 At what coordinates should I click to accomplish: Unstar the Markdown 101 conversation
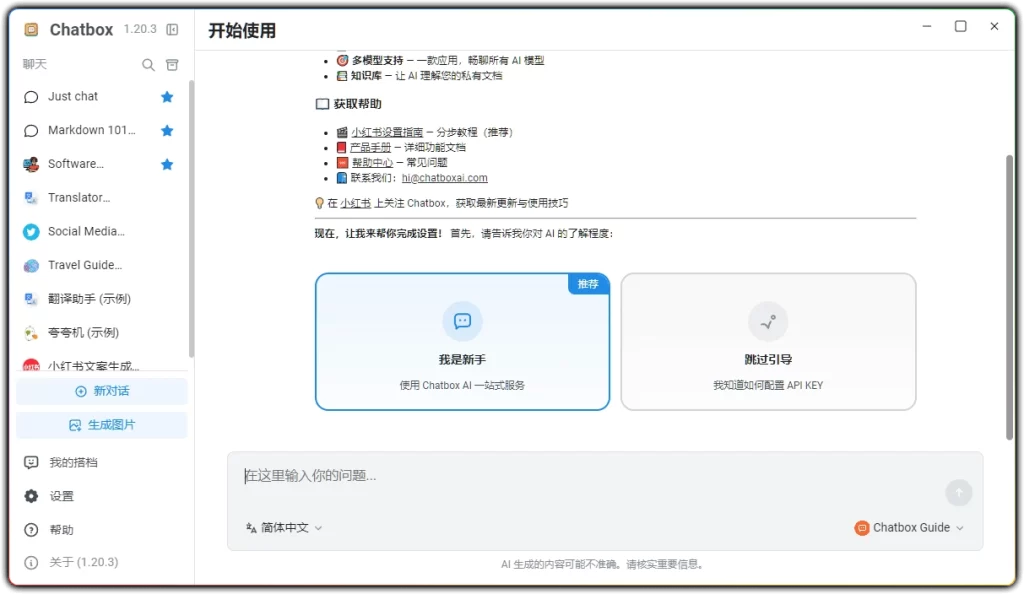click(x=167, y=131)
